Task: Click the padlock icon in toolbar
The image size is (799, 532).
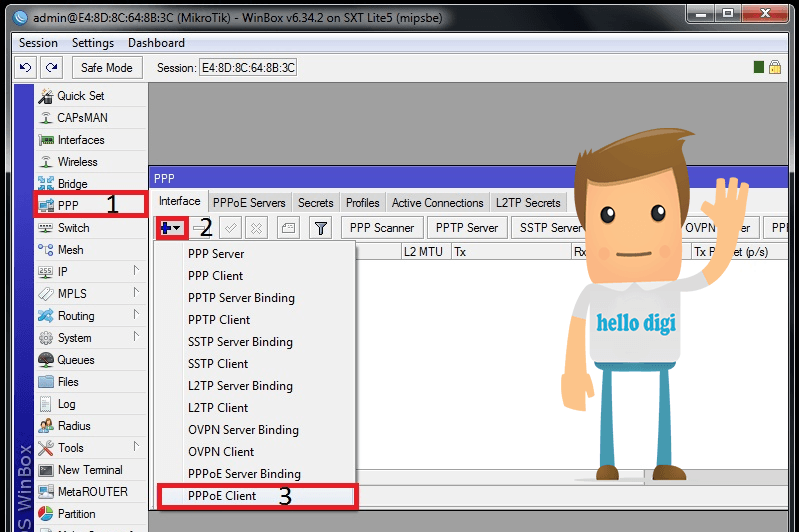Action: (x=775, y=67)
